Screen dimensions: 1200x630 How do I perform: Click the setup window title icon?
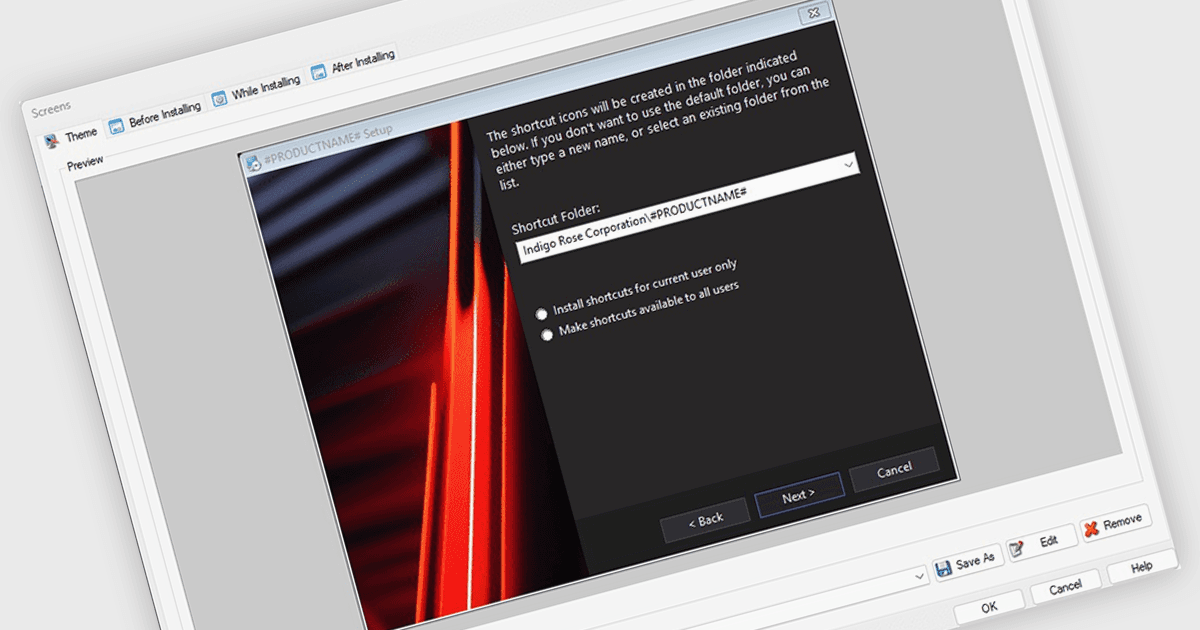click(x=253, y=163)
